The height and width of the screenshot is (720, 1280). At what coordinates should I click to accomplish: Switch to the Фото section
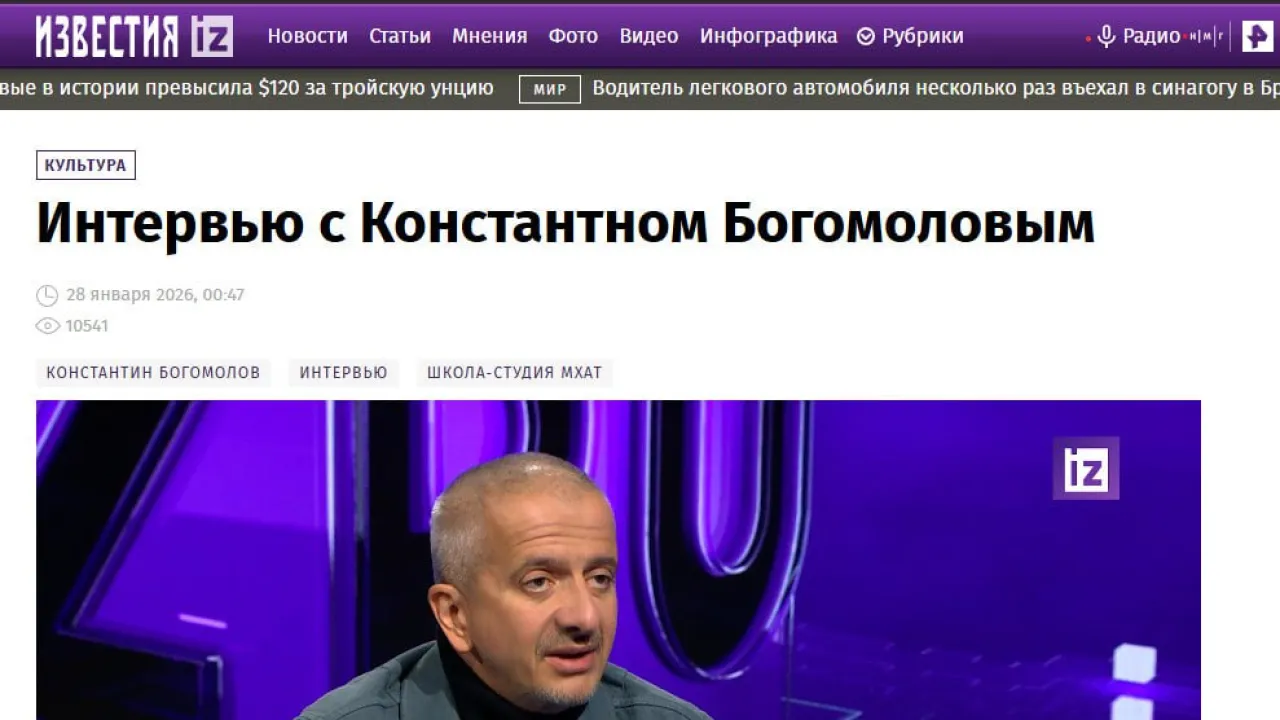[573, 37]
